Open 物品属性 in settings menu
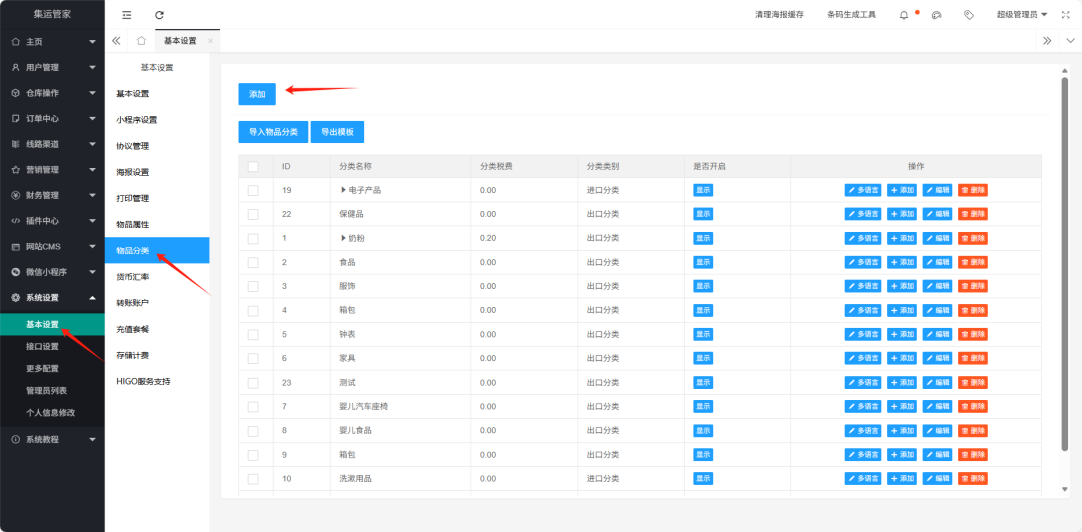 coord(157,224)
